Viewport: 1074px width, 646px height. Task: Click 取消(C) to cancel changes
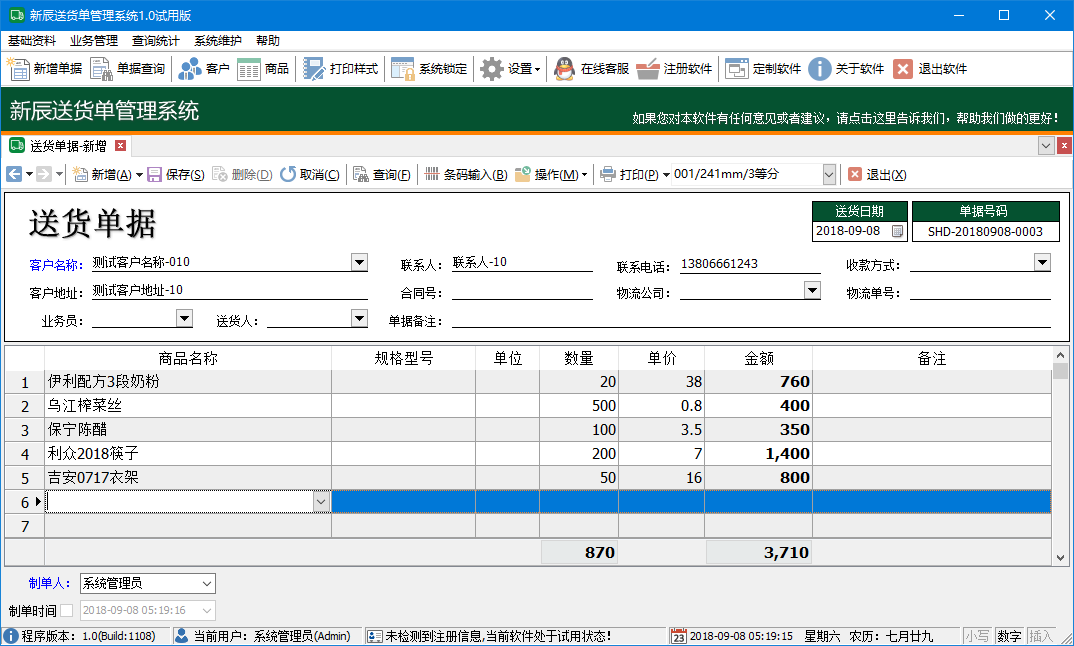click(310, 175)
